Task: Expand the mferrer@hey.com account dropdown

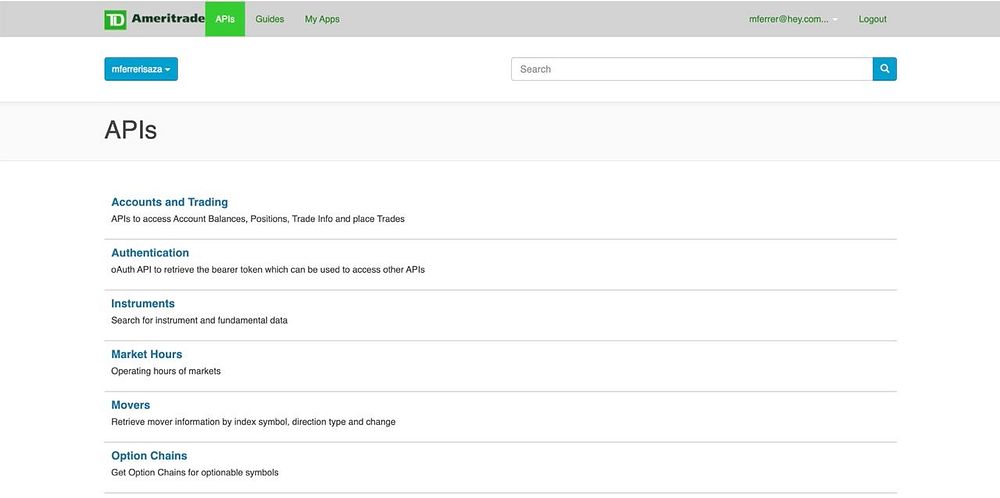Action: click(x=793, y=19)
